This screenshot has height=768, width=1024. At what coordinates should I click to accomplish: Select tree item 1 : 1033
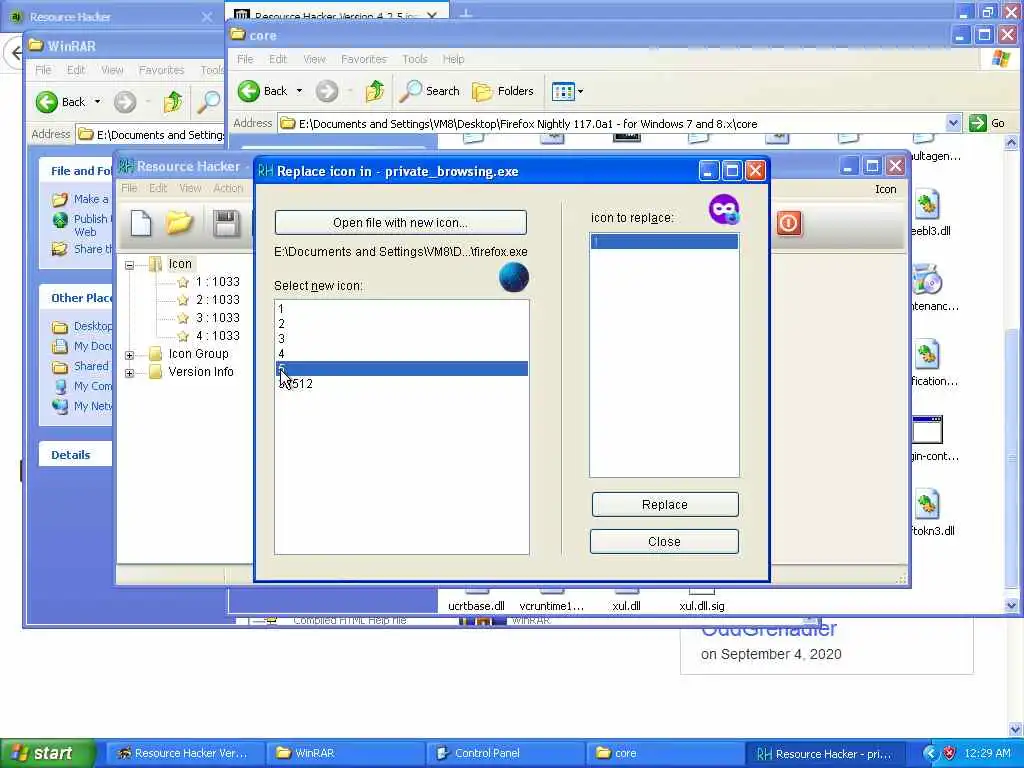click(217, 281)
